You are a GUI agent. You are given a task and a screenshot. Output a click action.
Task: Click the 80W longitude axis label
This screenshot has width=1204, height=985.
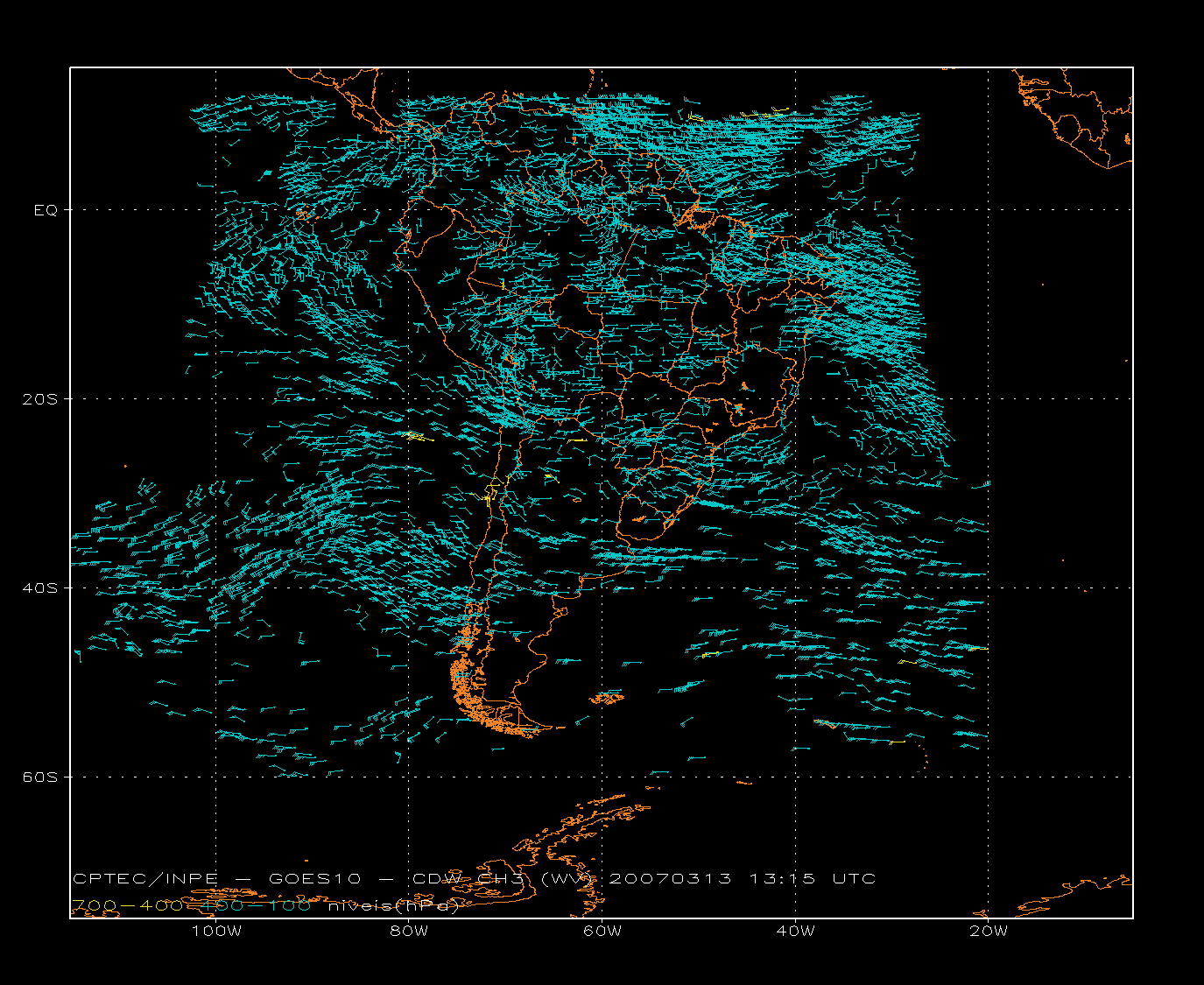(x=409, y=931)
